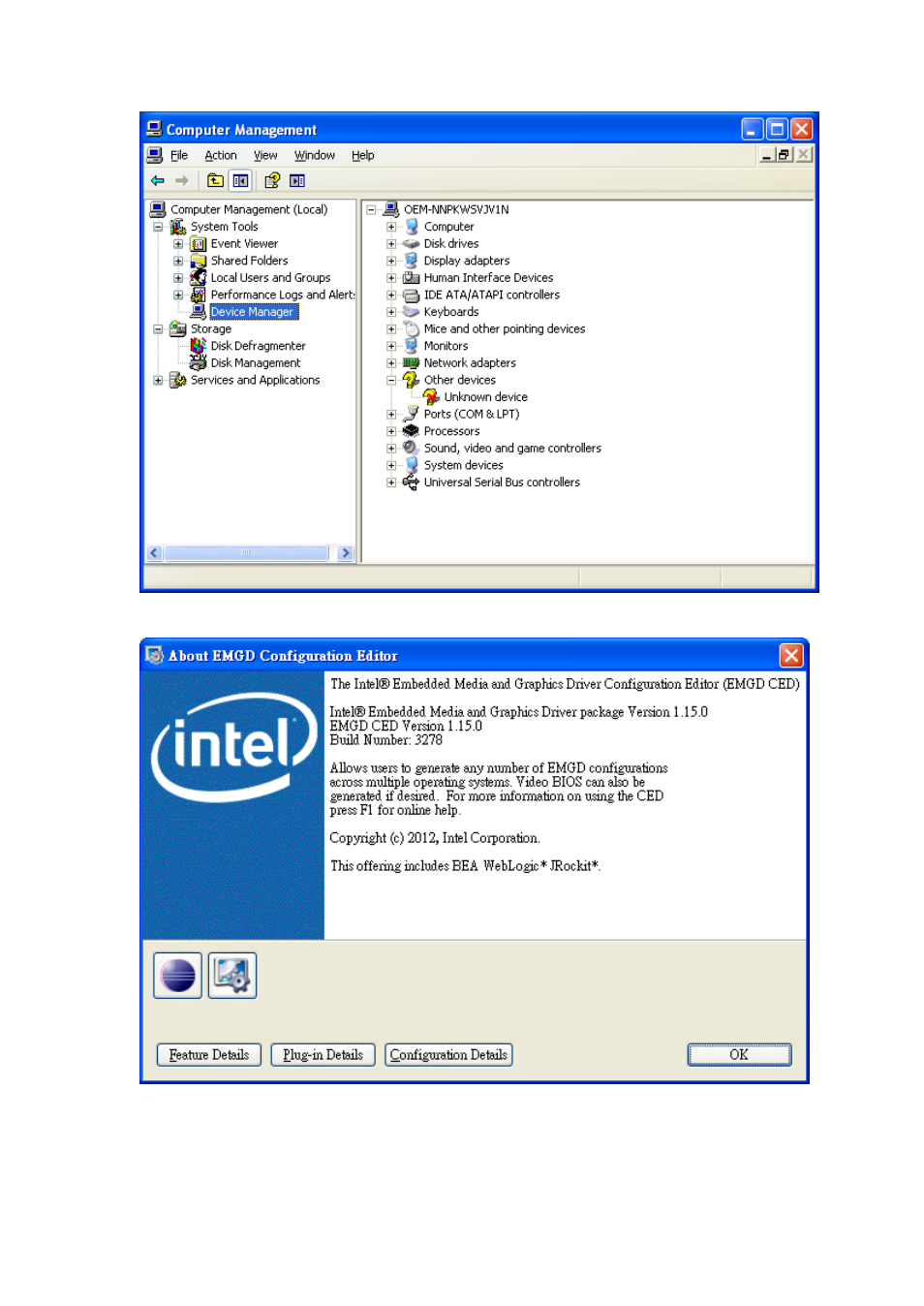Viewport: 924px width, 1306px height.
Task: Click the Unknown device warning icon
Action: click(x=432, y=397)
